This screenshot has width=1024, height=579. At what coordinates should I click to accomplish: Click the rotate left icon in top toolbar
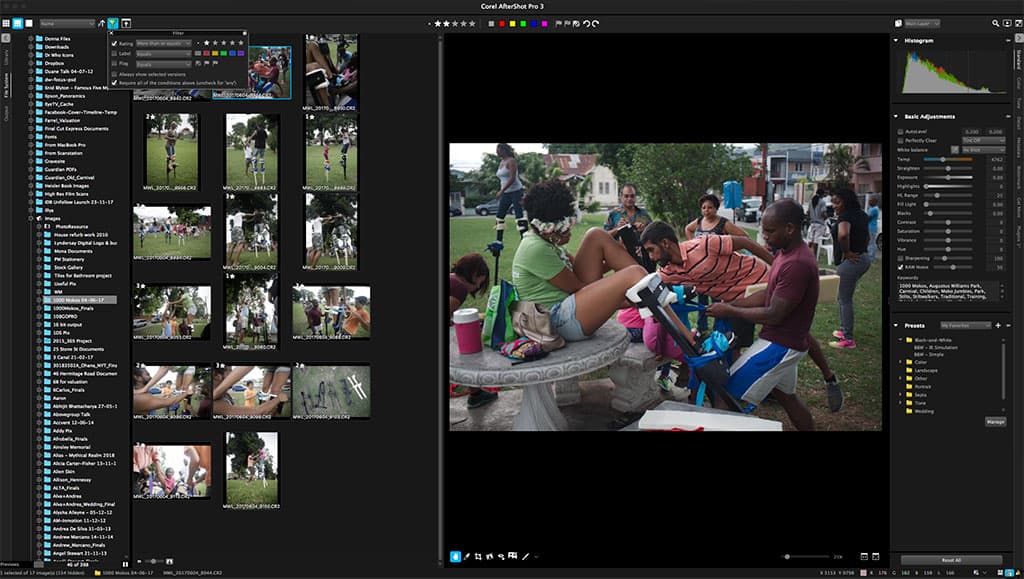586,22
